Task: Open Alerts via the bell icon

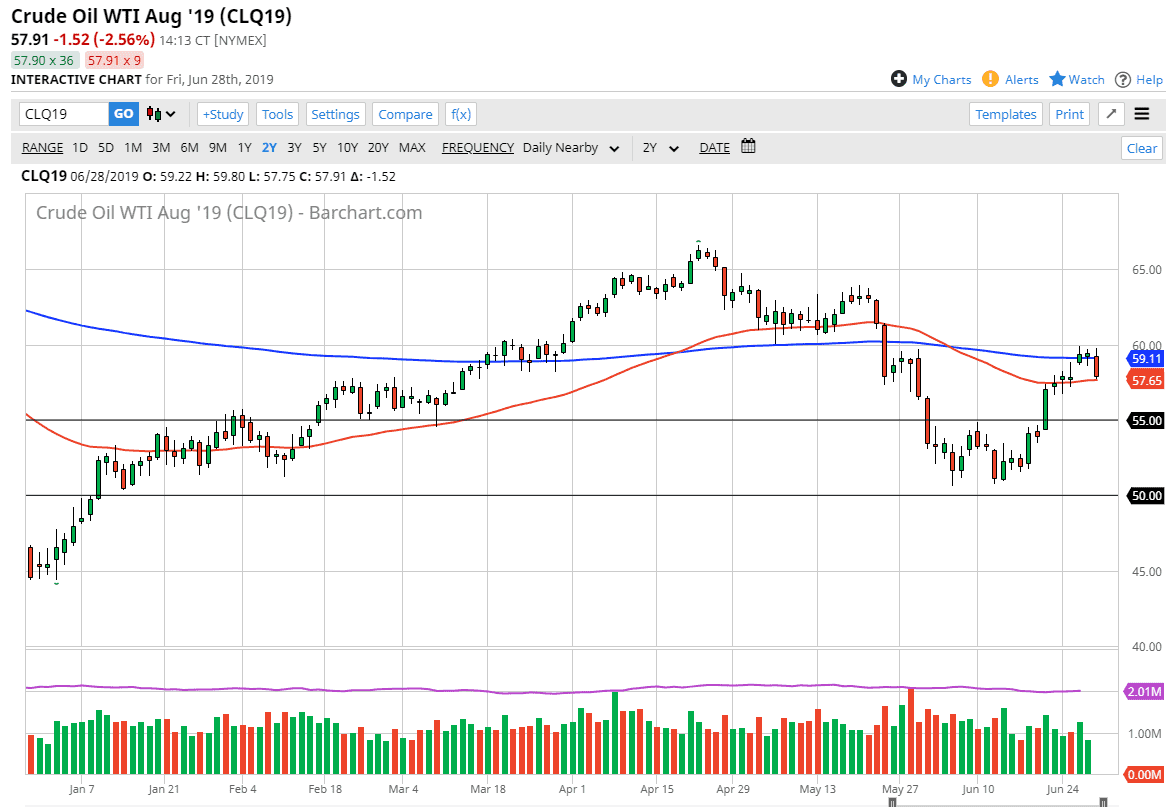Action: click(x=990, y=79)
